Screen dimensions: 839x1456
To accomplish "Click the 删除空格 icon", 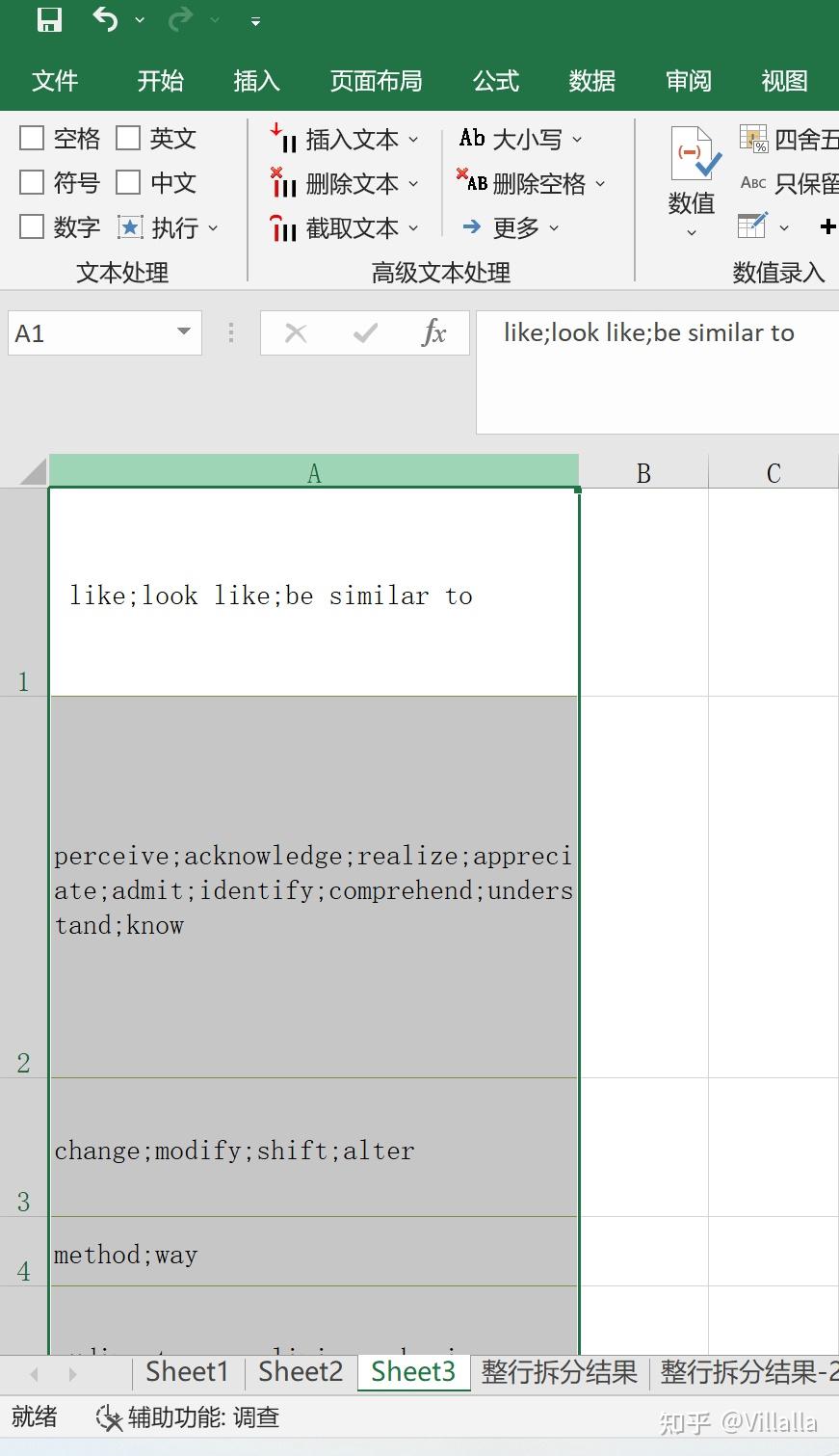I will 472,181.
